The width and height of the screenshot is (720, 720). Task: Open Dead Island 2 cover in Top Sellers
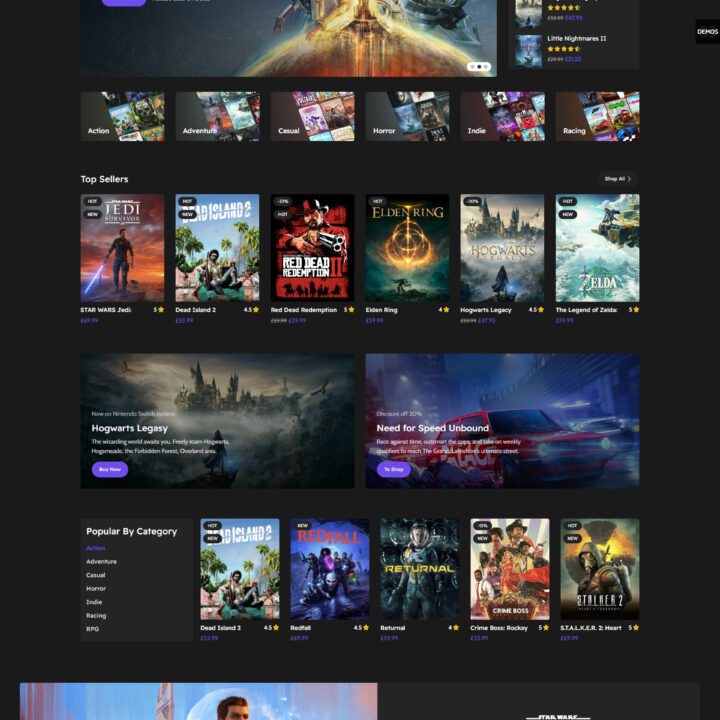(217, 248)
